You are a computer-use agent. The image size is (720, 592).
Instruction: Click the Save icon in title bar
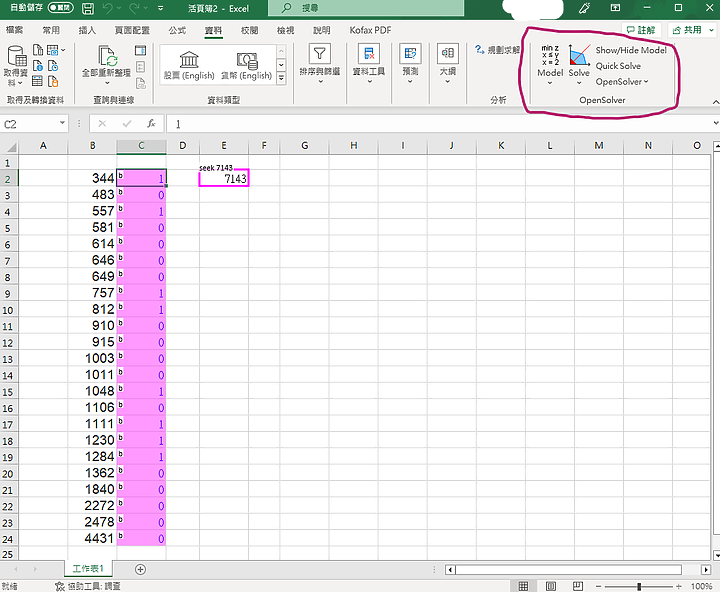pyautogui.click(x=87, y=8)
